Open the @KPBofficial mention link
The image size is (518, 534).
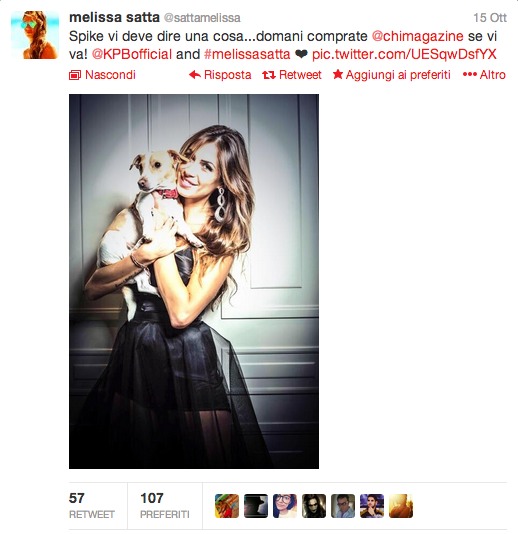tap(132, 54)
